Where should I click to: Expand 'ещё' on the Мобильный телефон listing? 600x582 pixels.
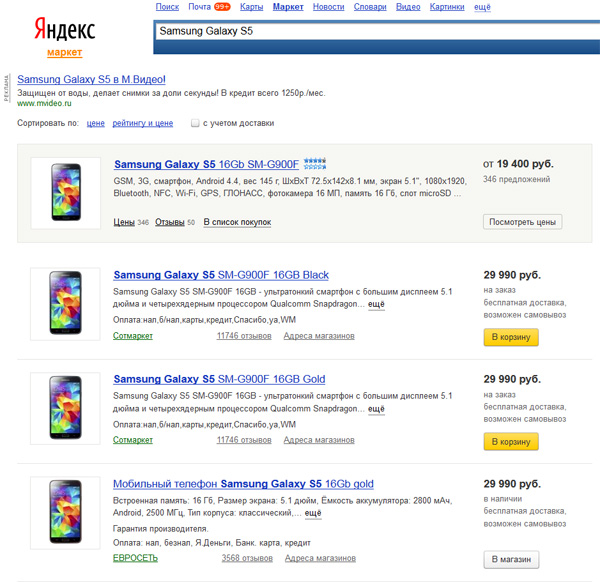[313, 513]
